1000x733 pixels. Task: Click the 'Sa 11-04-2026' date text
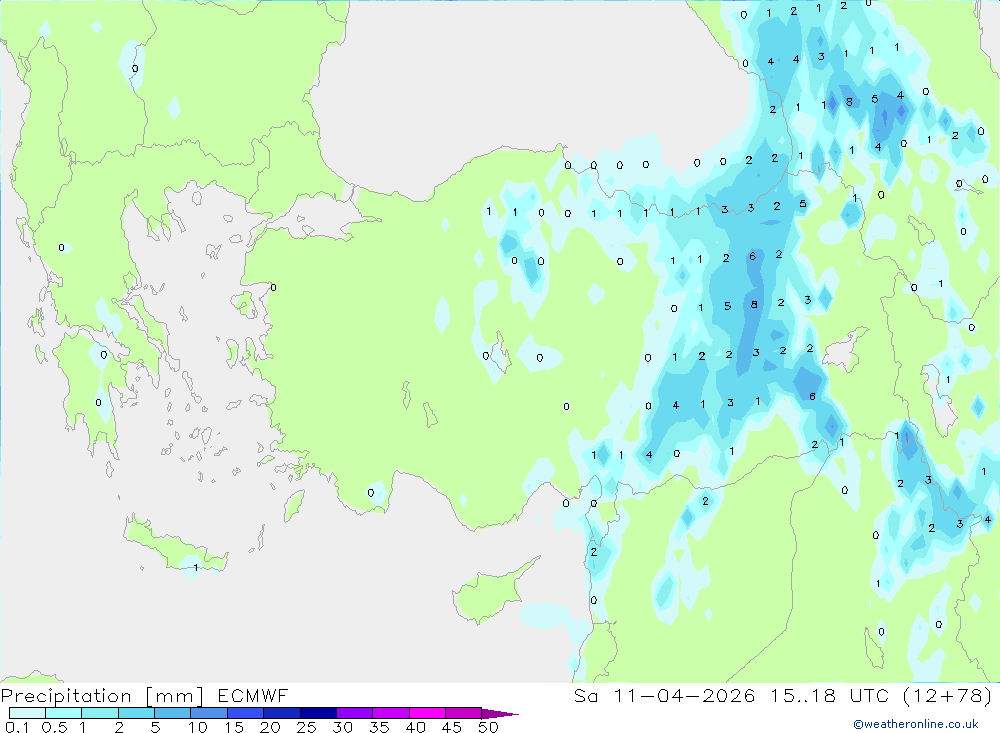(x=665, y=695)
